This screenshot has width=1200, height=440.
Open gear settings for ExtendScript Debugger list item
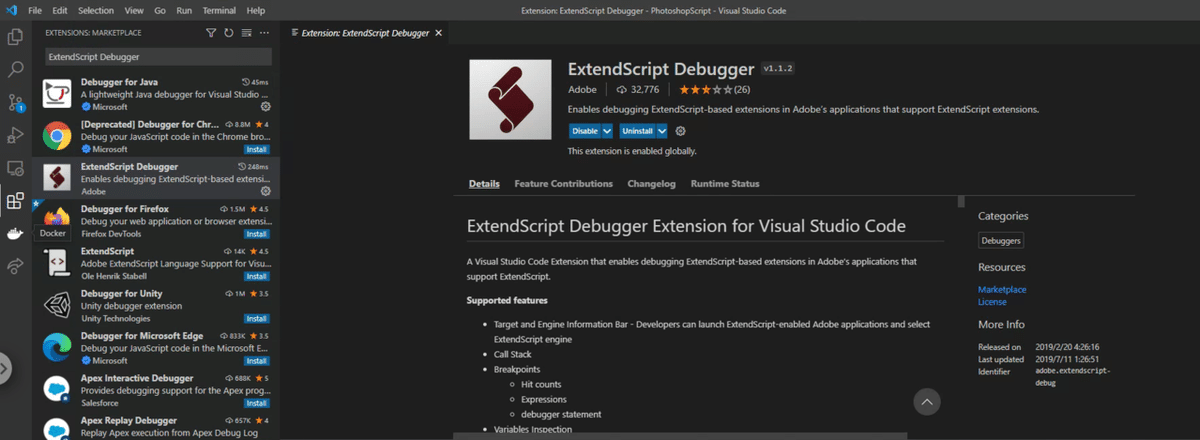coord(266,190)
